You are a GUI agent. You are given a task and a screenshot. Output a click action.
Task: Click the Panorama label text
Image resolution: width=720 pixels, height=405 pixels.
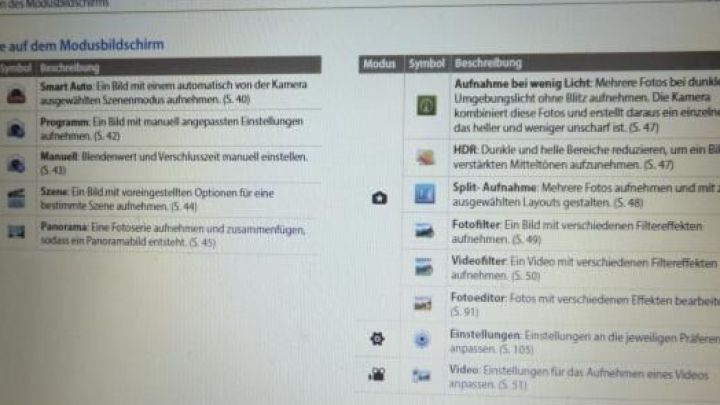click(x=64, y=227)
